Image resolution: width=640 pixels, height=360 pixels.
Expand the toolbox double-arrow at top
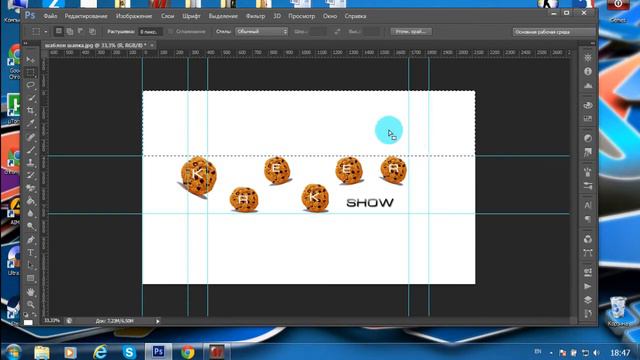tap(26, 43)
